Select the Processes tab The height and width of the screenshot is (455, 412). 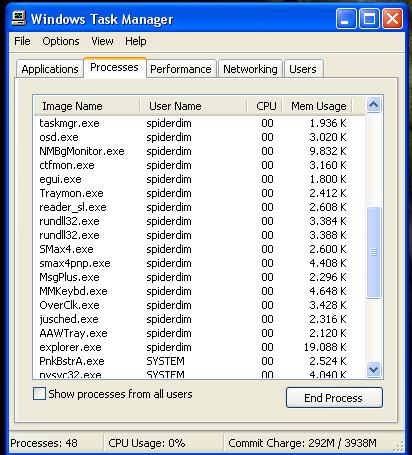[x=114, y=67]
